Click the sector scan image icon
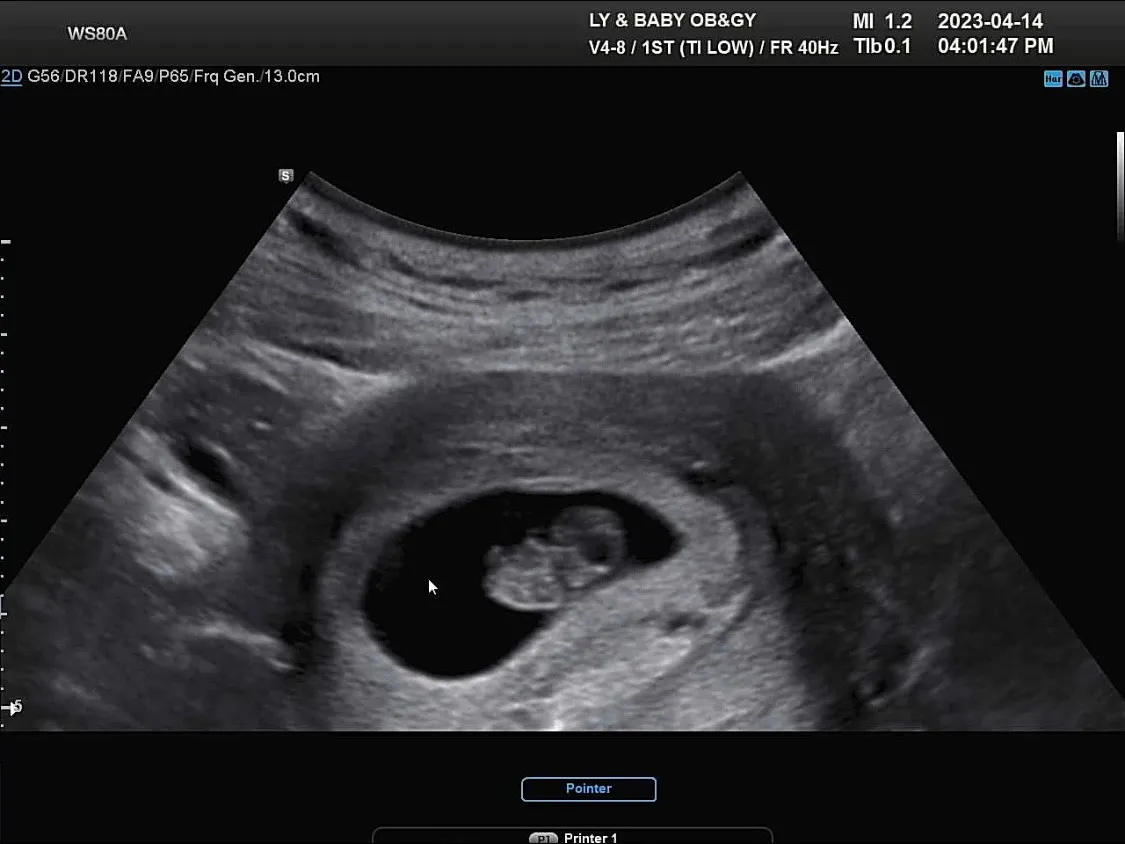 [1075, 79]
